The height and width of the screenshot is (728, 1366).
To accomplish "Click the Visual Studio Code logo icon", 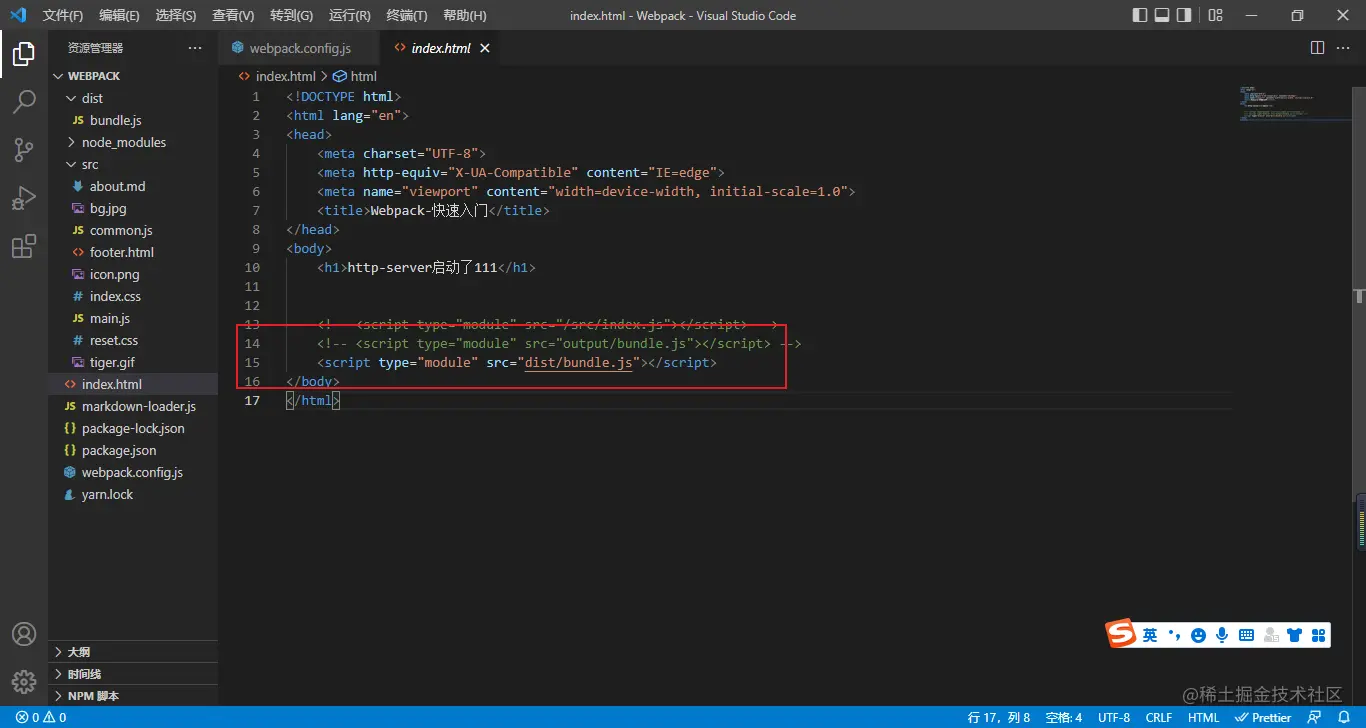I will 17,15.
